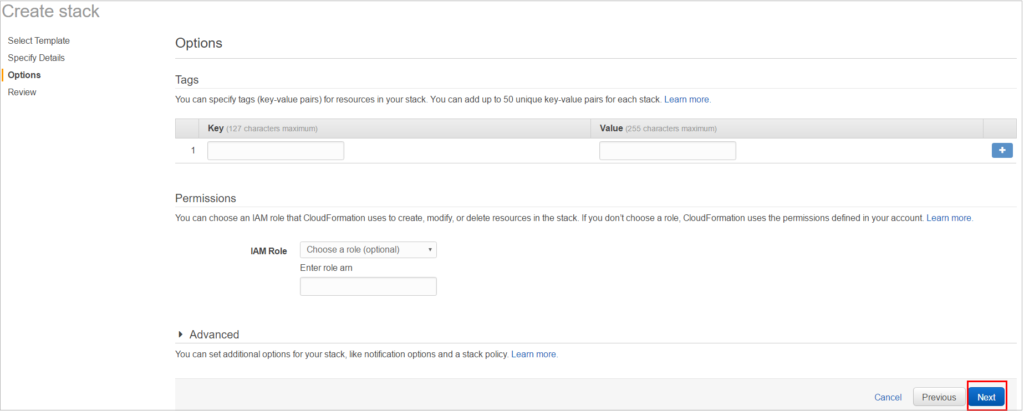Open Learn more link under Advanced

[534, 354]
